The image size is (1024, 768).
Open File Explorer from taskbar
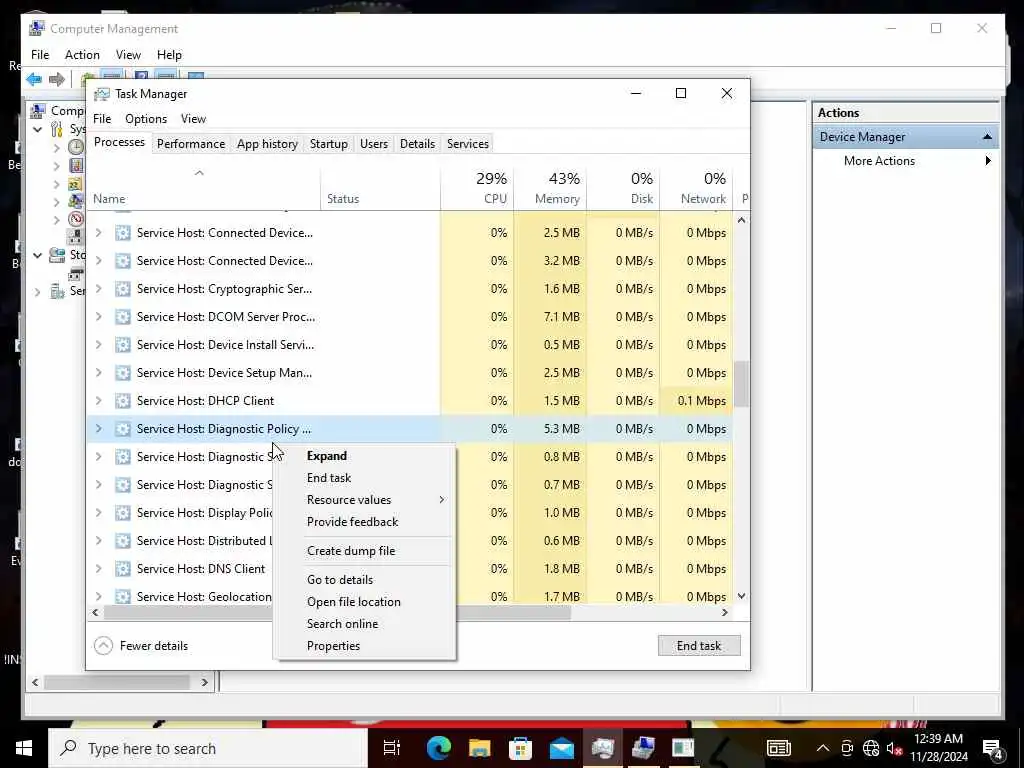click(480, 748)
